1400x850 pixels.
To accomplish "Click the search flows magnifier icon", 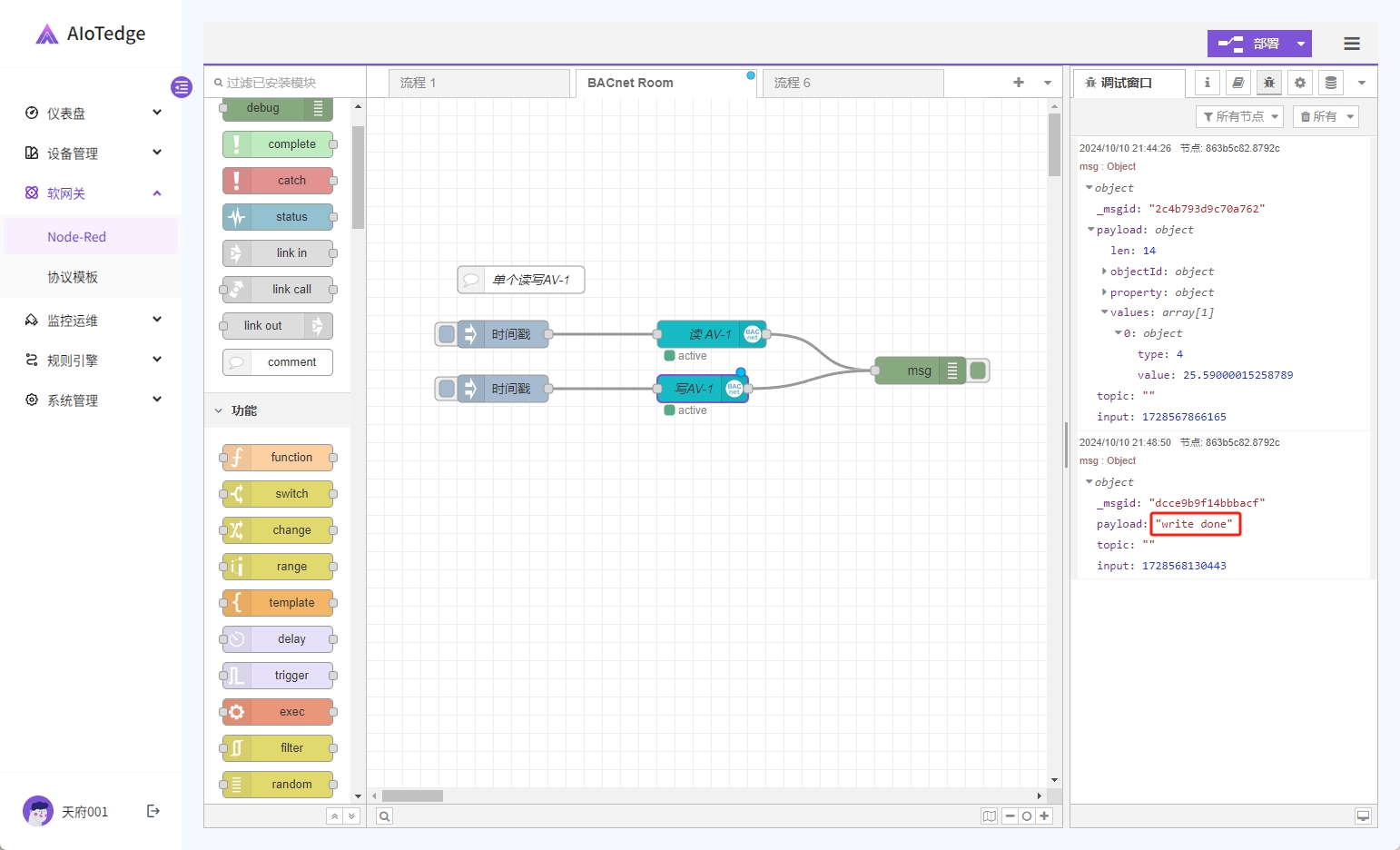I will pos(385,815).
